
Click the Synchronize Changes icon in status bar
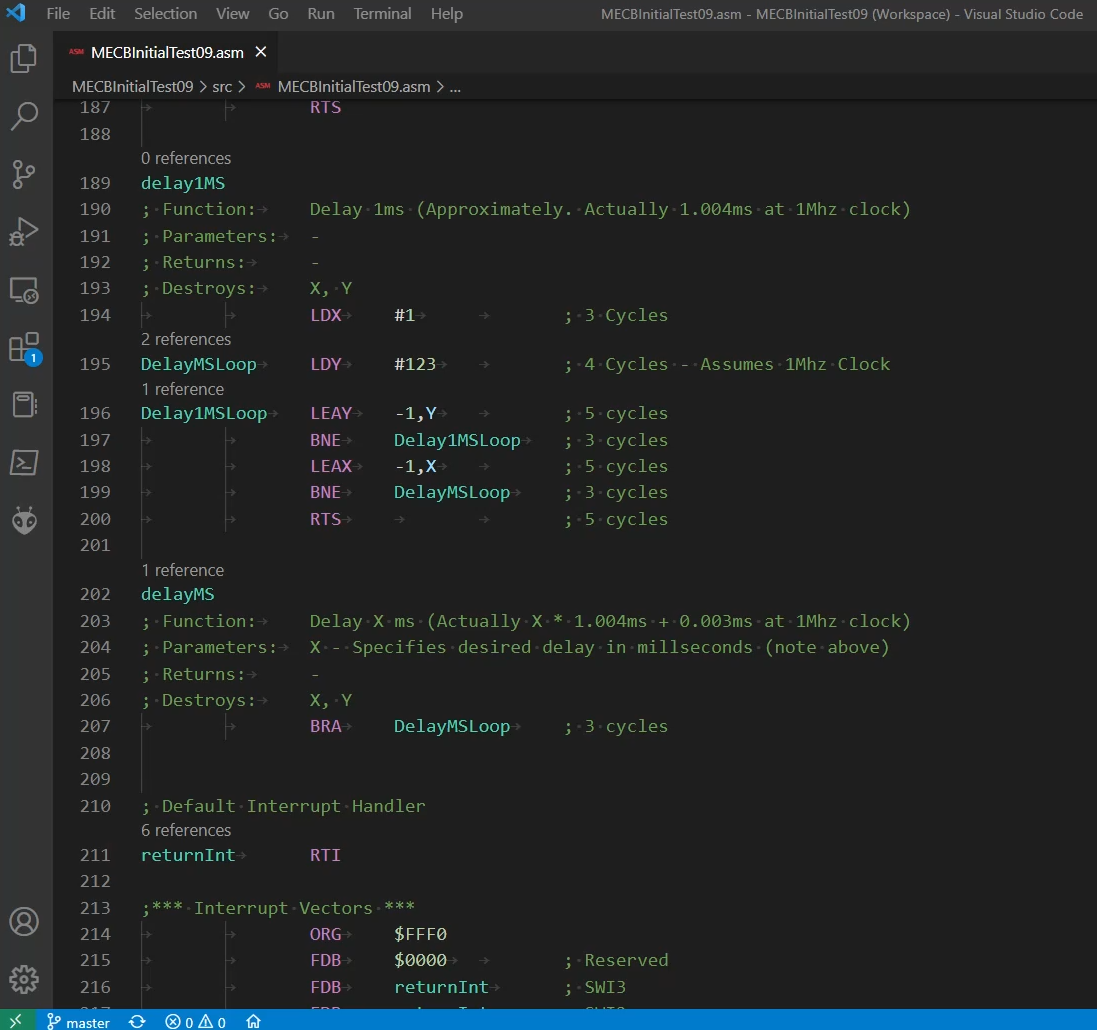click(138, 1021)
